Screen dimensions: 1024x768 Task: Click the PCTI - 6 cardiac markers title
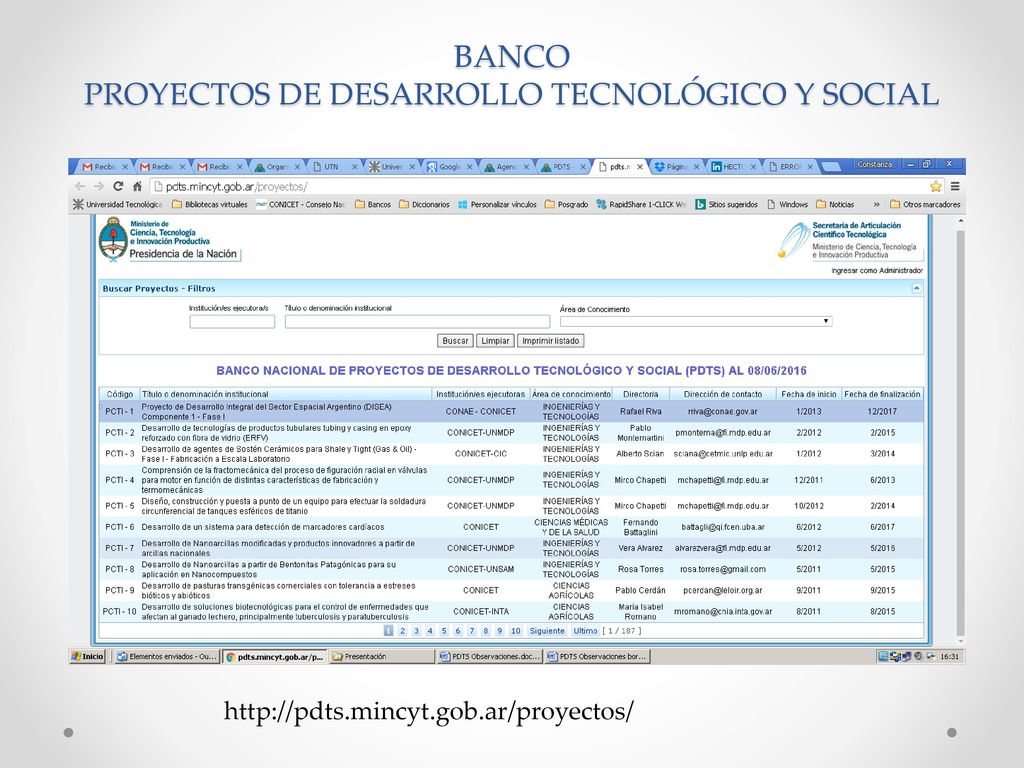click(x=263, y=527)
